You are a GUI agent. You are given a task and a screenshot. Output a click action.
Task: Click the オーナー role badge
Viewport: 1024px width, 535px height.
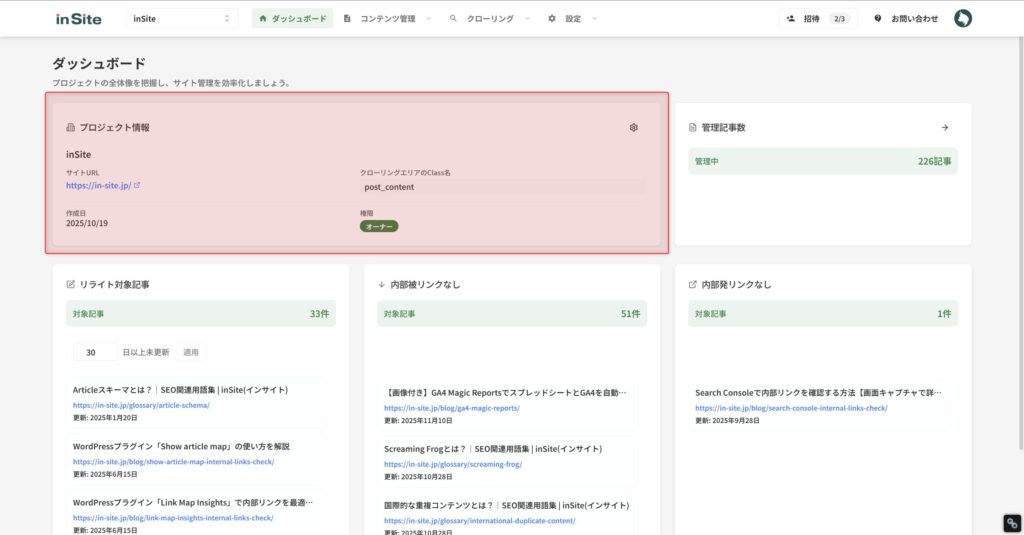click(379, 226)
